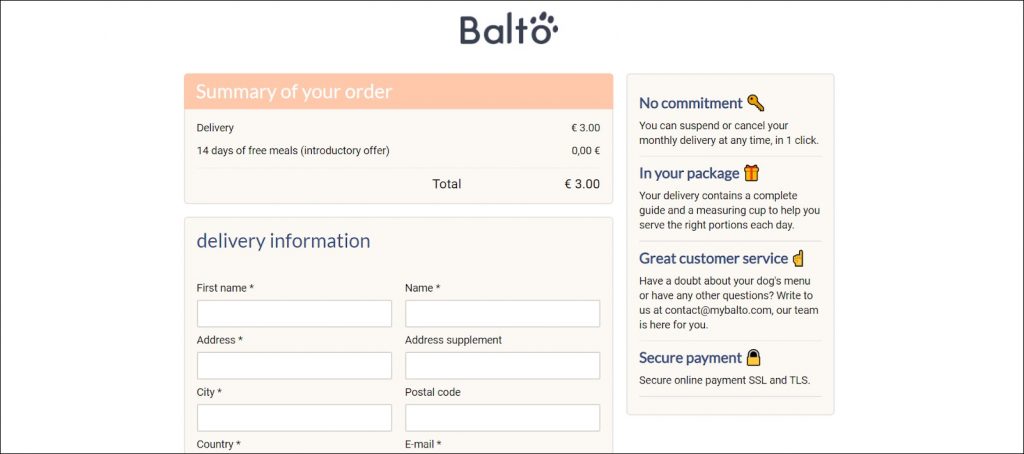This screenshot has height=454, width=1024.
Task: Select the Address input box
Action: [294, 366]
